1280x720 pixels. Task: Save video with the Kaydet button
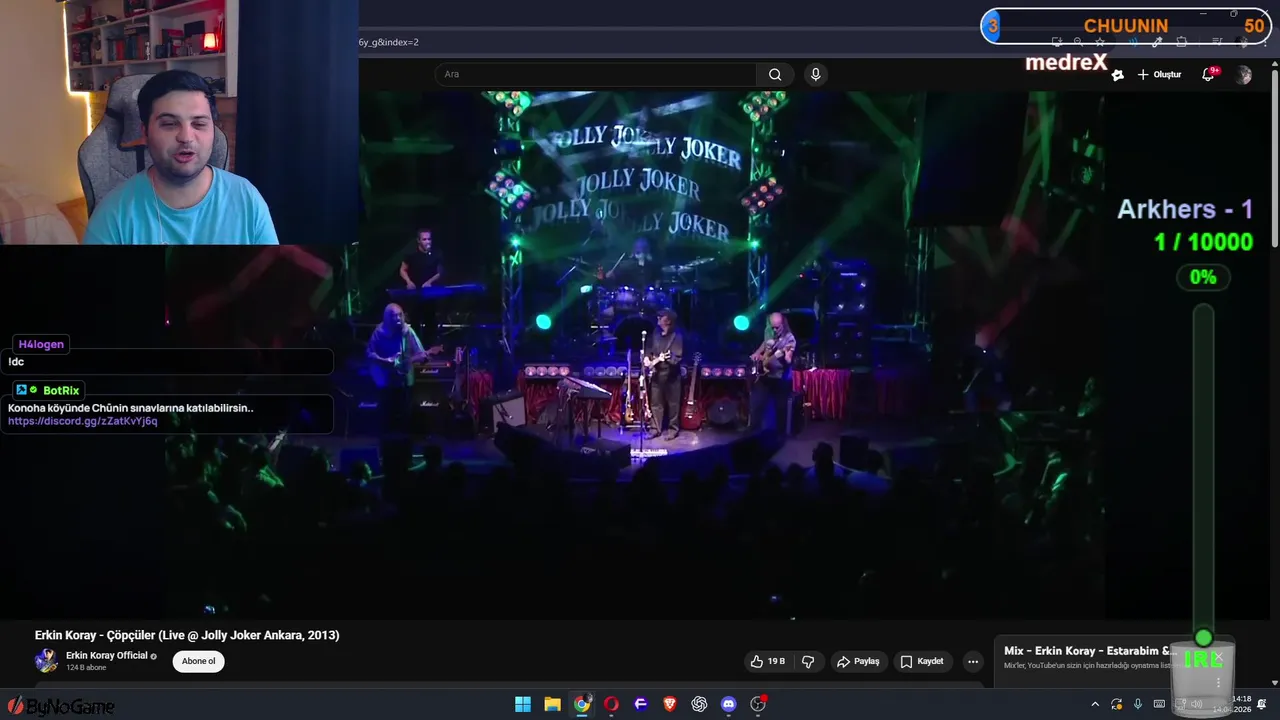tap(922, 661)
